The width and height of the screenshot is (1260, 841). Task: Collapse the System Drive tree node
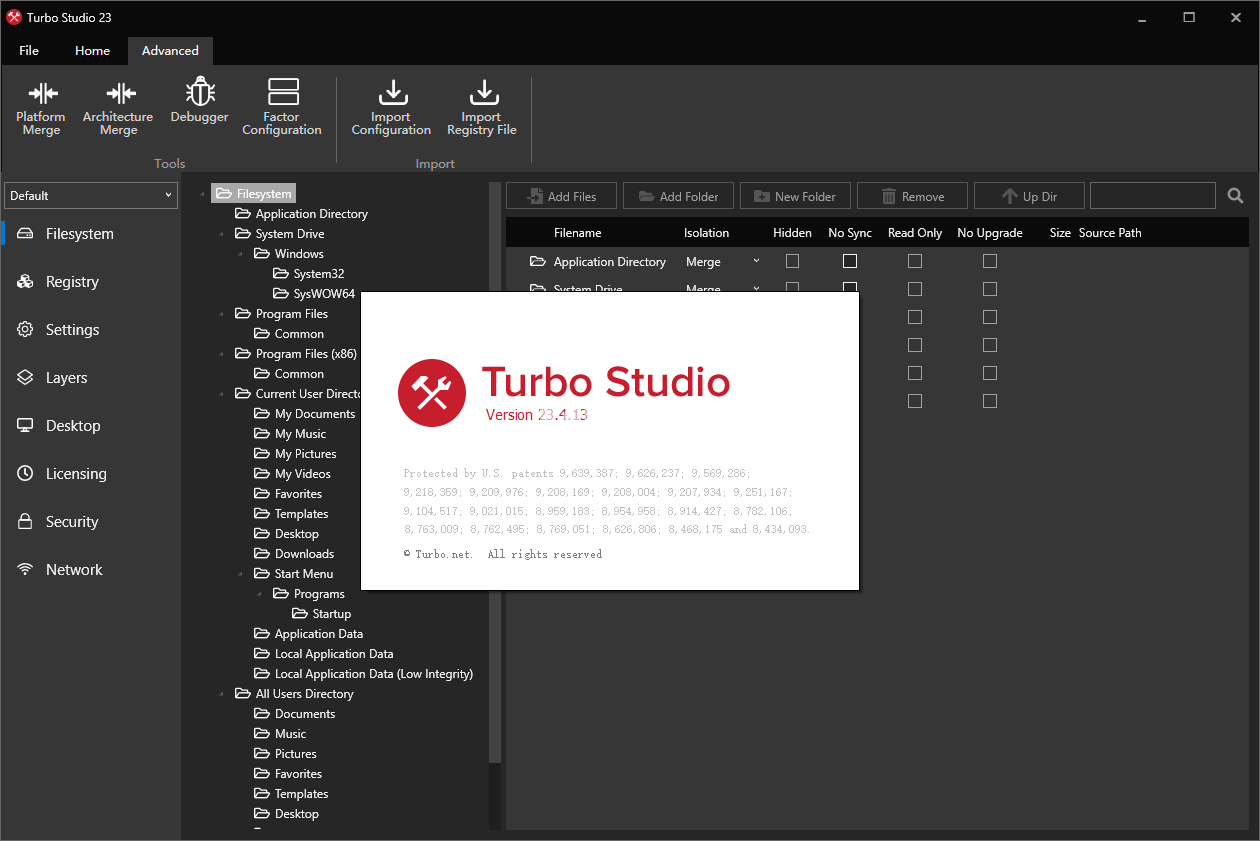(x=222, y=234)
